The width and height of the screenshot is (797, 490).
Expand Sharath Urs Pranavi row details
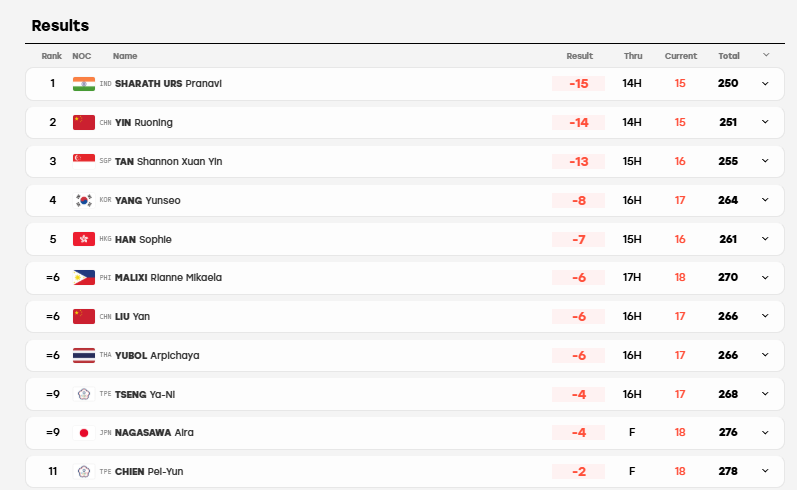(765, 83)
